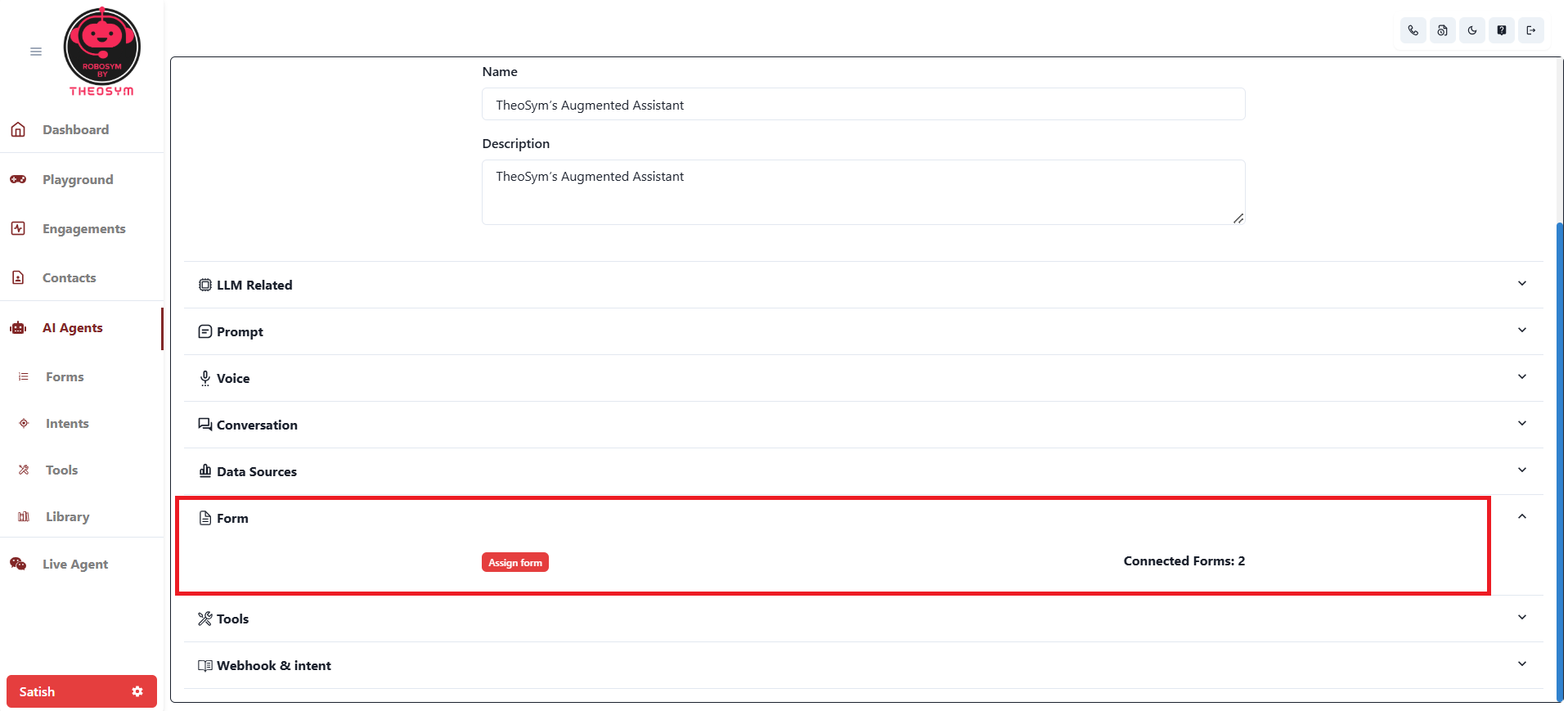Click the Playground gamepad icon
The width and height of the screenshot is (1568, 711).
[18, 179]
